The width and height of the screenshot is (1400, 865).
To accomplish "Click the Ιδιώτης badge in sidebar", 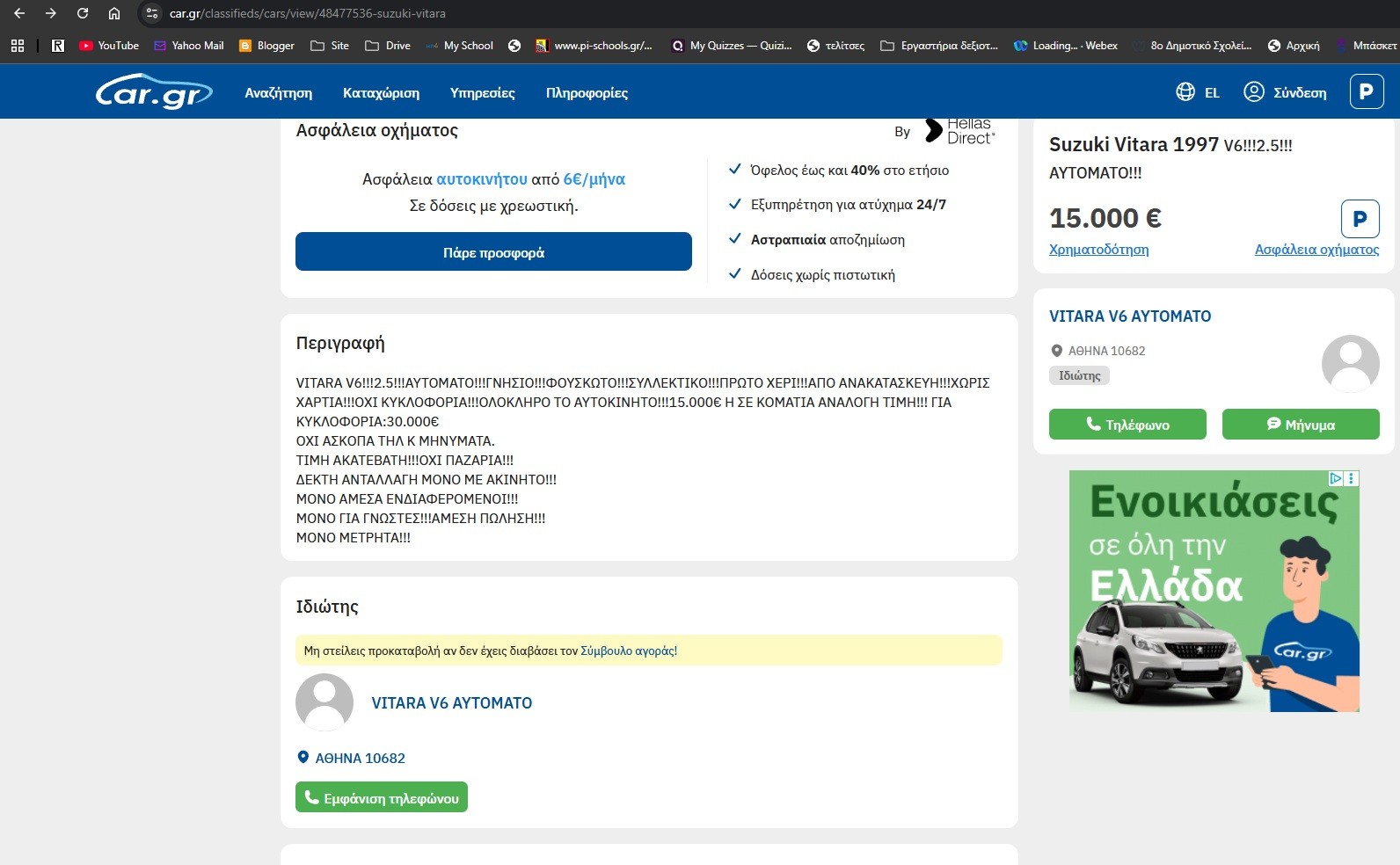I will [1079, 375].
